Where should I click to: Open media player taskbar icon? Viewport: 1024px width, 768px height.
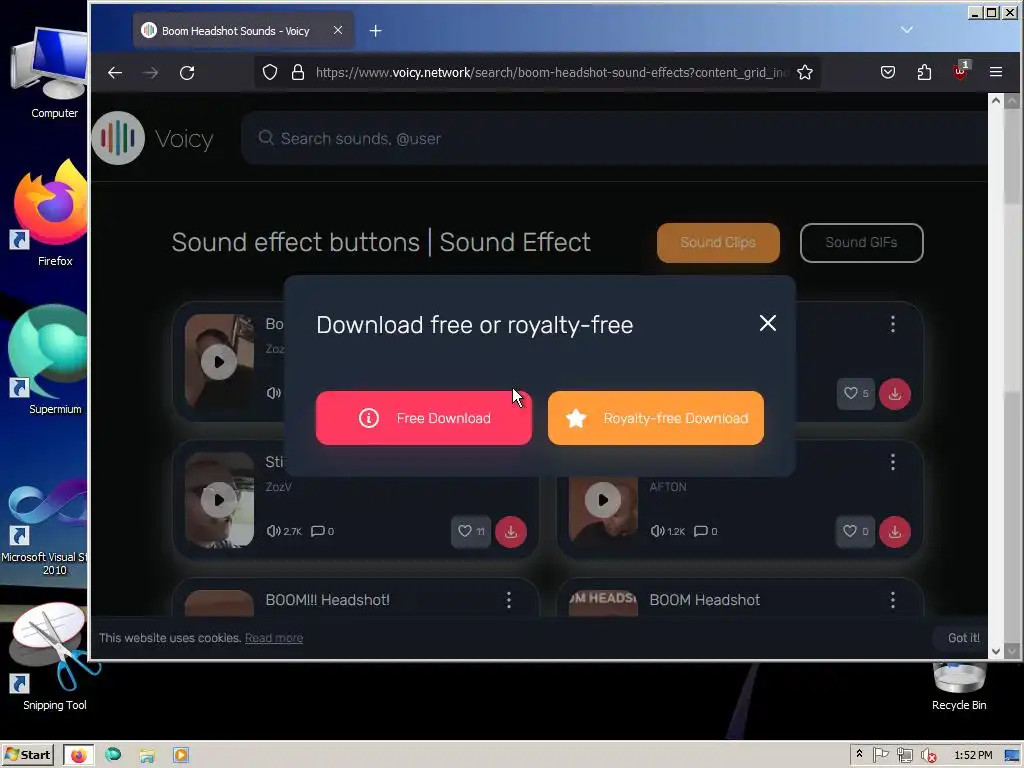click(x=181, y=755)
